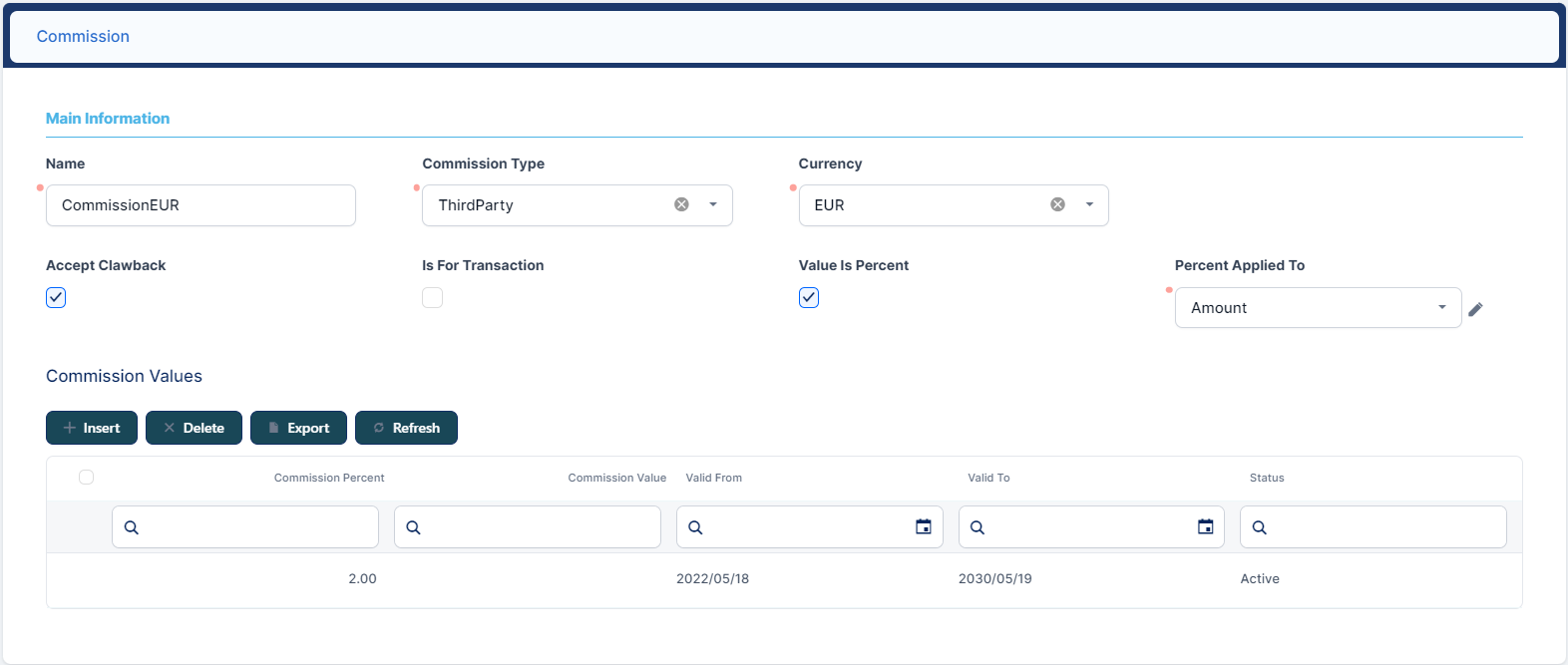Tick the select-all checkbox in table header

click(87, 478)
